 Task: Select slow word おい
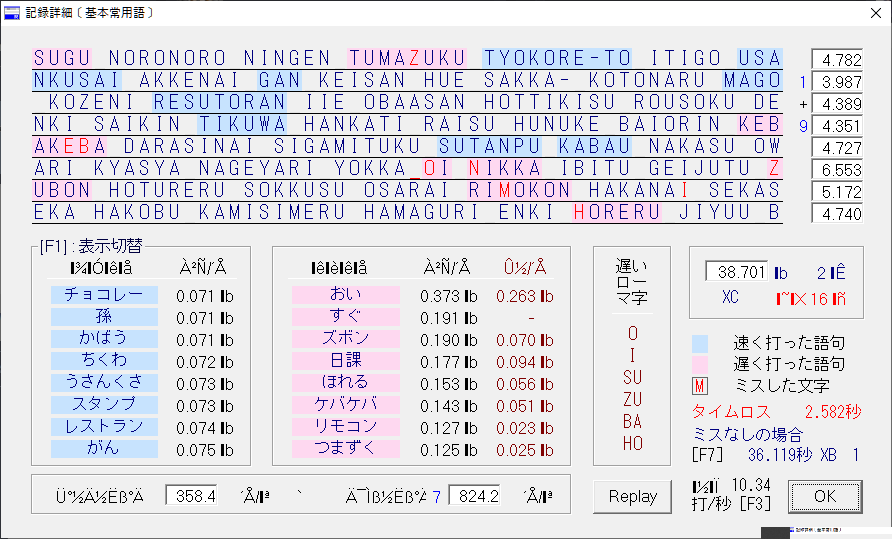point(346,295)
